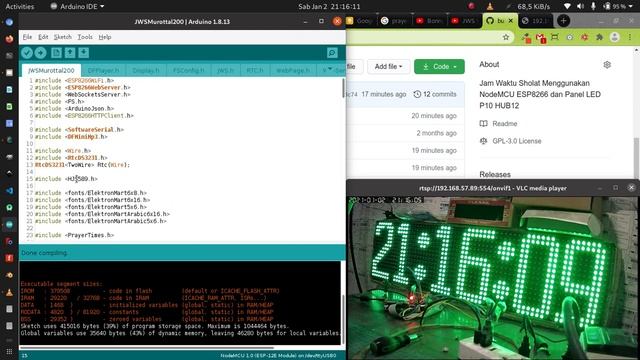Click the clock Sab Jan 2 21:16:11
This screenshot has width=640, height=360.
point(329,7)
